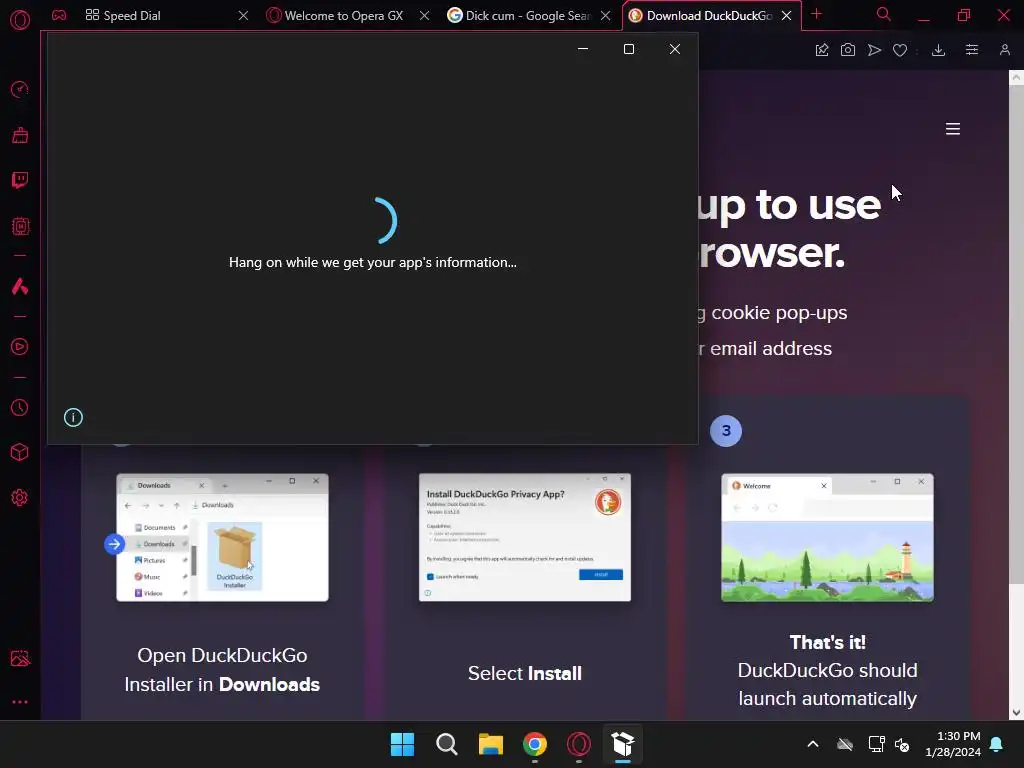Open Google Chrome from taskbar

535,744
